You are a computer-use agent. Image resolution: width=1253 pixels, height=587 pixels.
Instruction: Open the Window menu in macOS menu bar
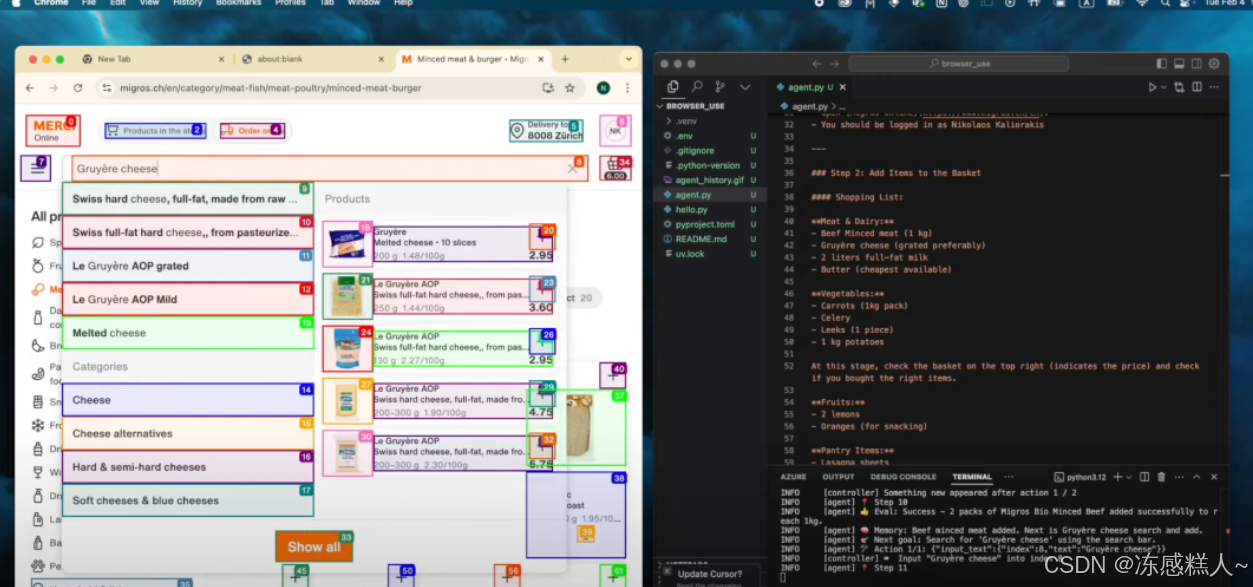363,3
